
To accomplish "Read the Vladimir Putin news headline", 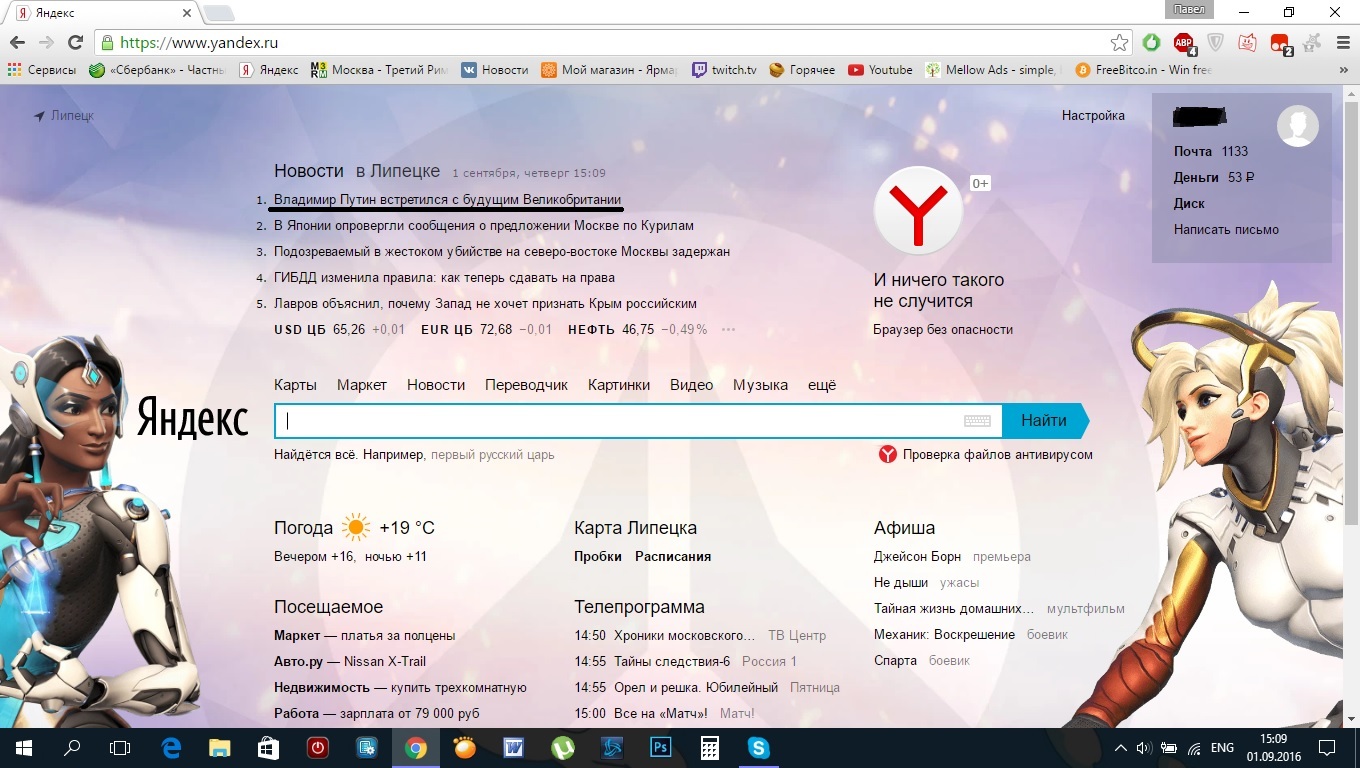I will [x=447, y=200].
